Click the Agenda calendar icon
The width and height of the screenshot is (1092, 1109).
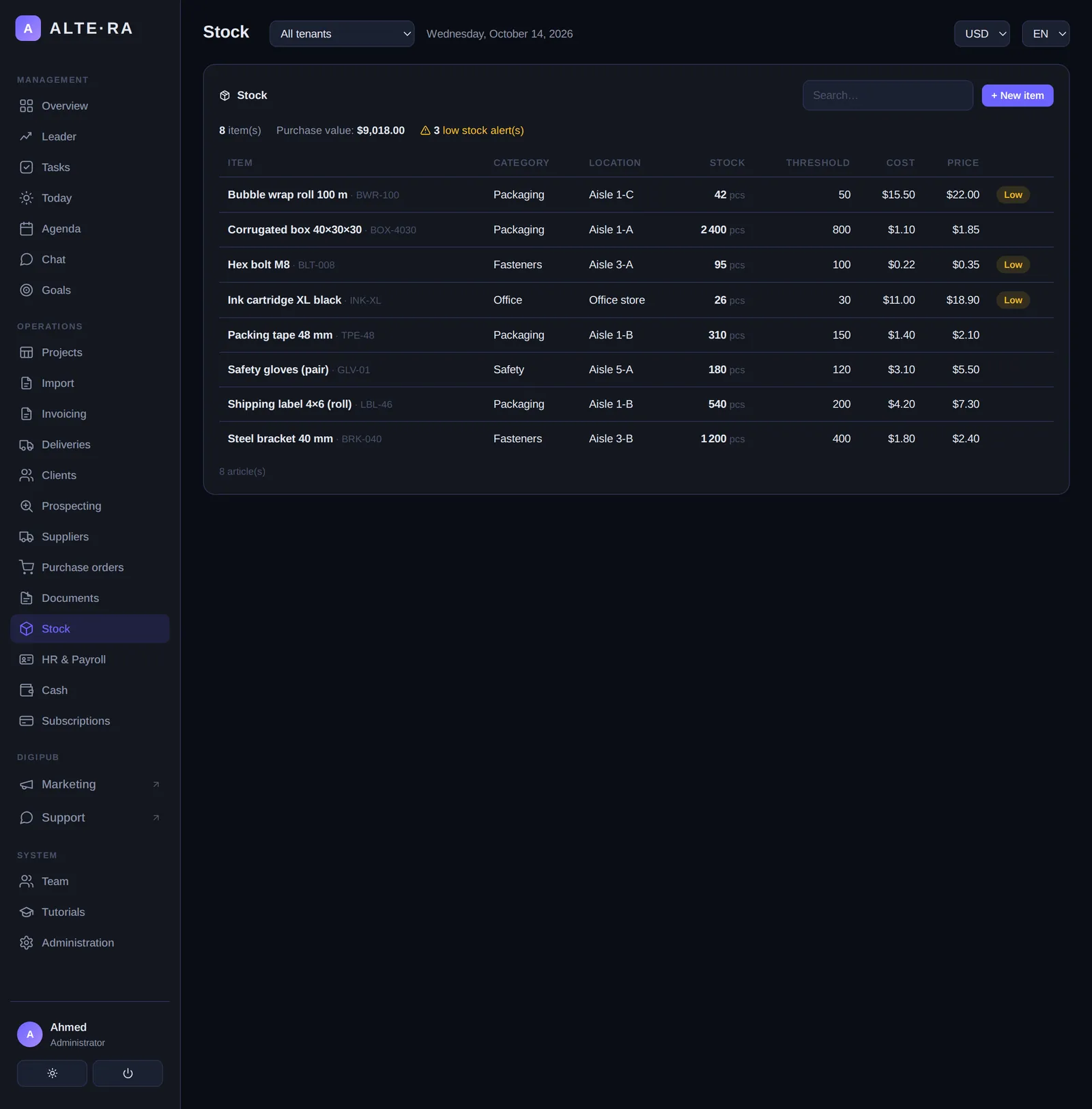click(x=26, y=229)
